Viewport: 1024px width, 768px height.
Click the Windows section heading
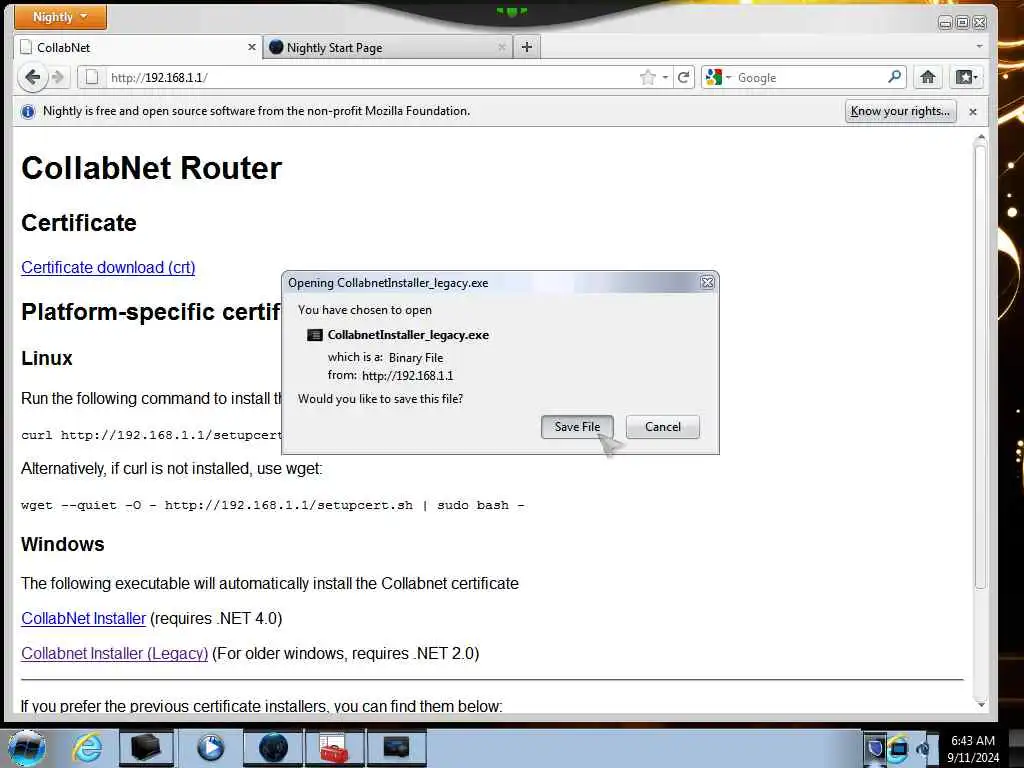pos(63,545)
